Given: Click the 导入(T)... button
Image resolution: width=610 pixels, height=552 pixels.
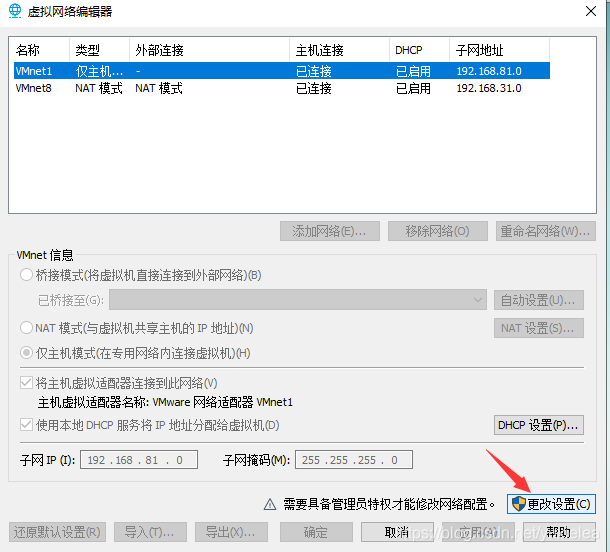Looking at the screenshot, I should [150, 532].
